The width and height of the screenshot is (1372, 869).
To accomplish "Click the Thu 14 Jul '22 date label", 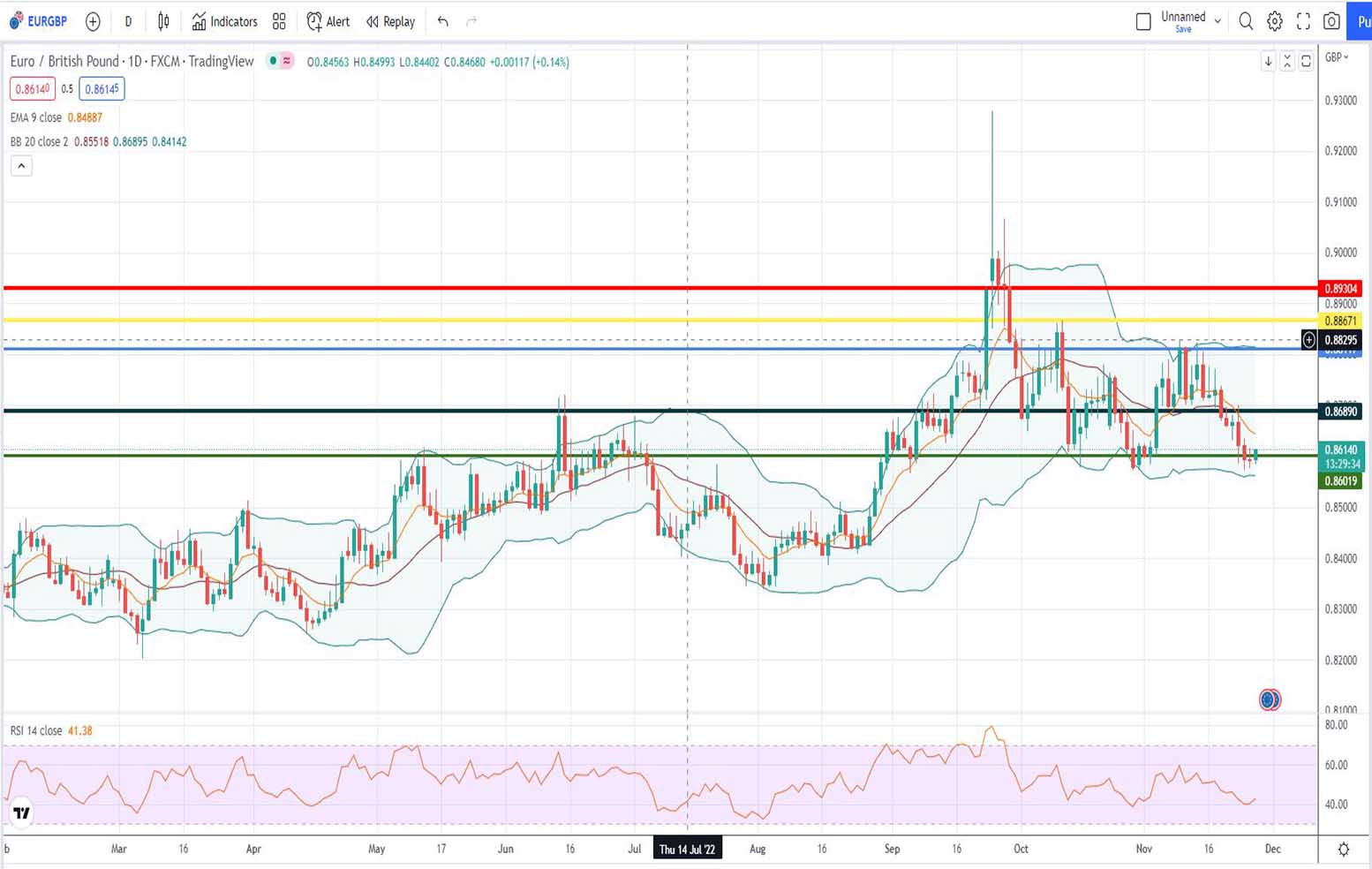I will pos(688,848).
